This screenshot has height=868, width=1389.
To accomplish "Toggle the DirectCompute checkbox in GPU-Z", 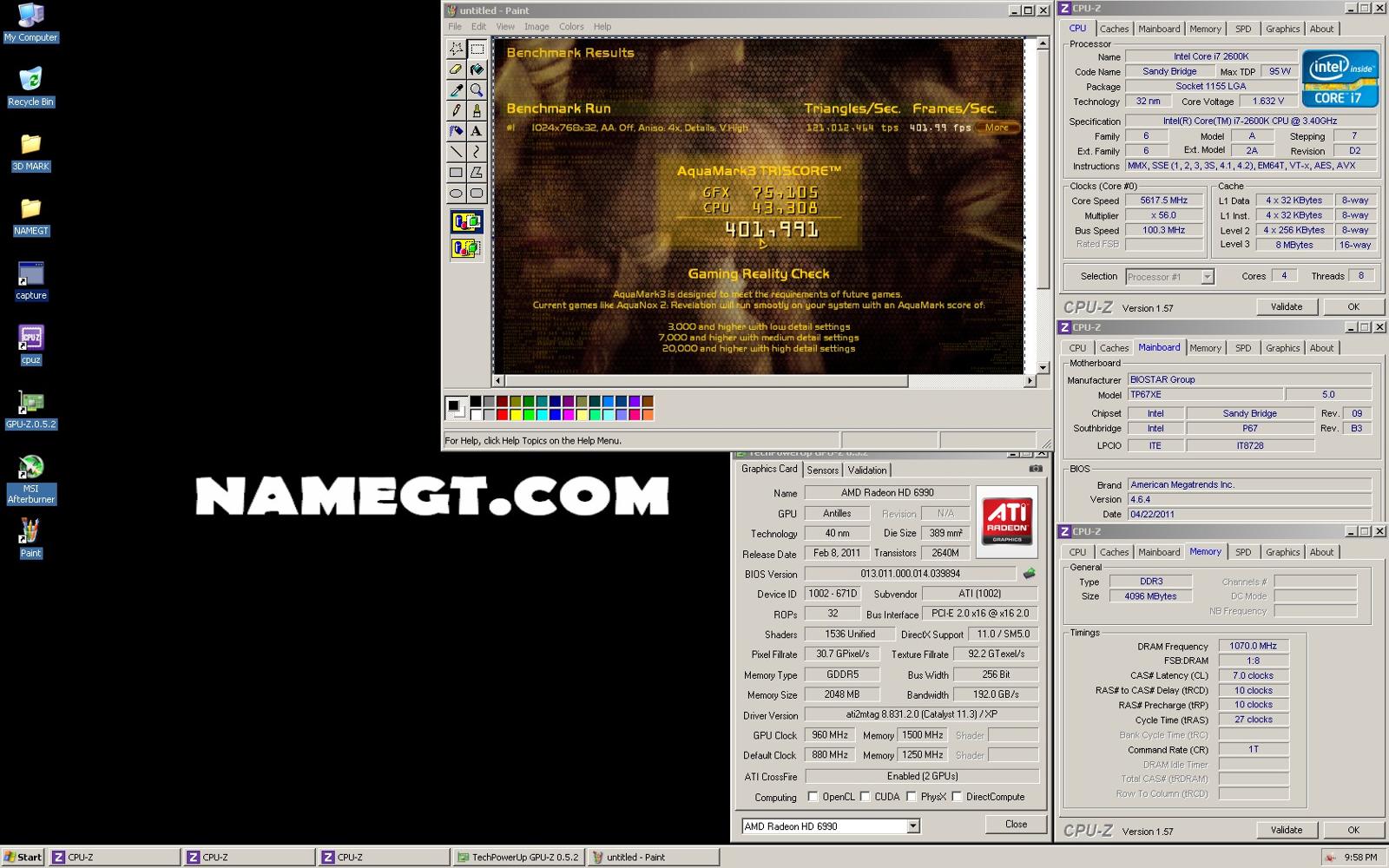I will tap(957, 797).
